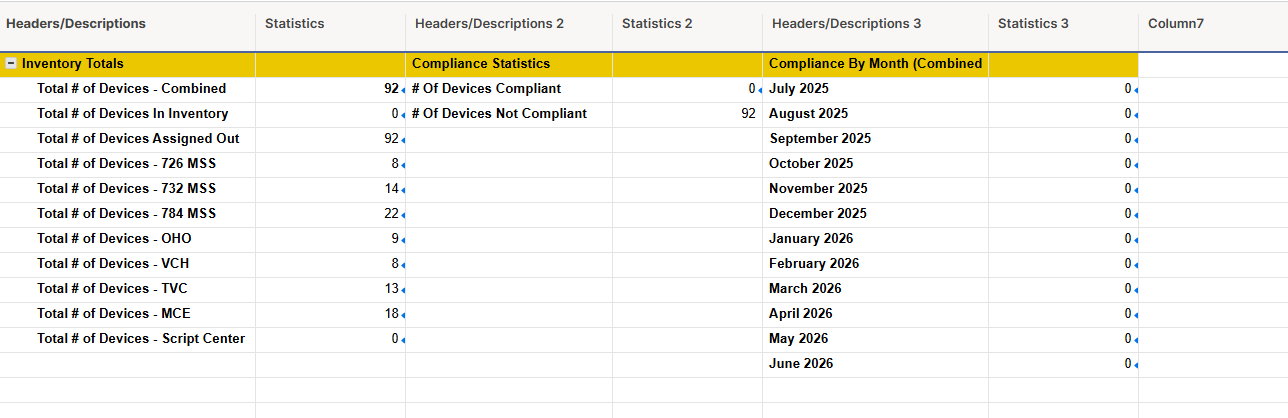The height and width of the screenshot is (418, 1288).
Task: Select the August 2025 month cell
Action: (x=875, y=114)
